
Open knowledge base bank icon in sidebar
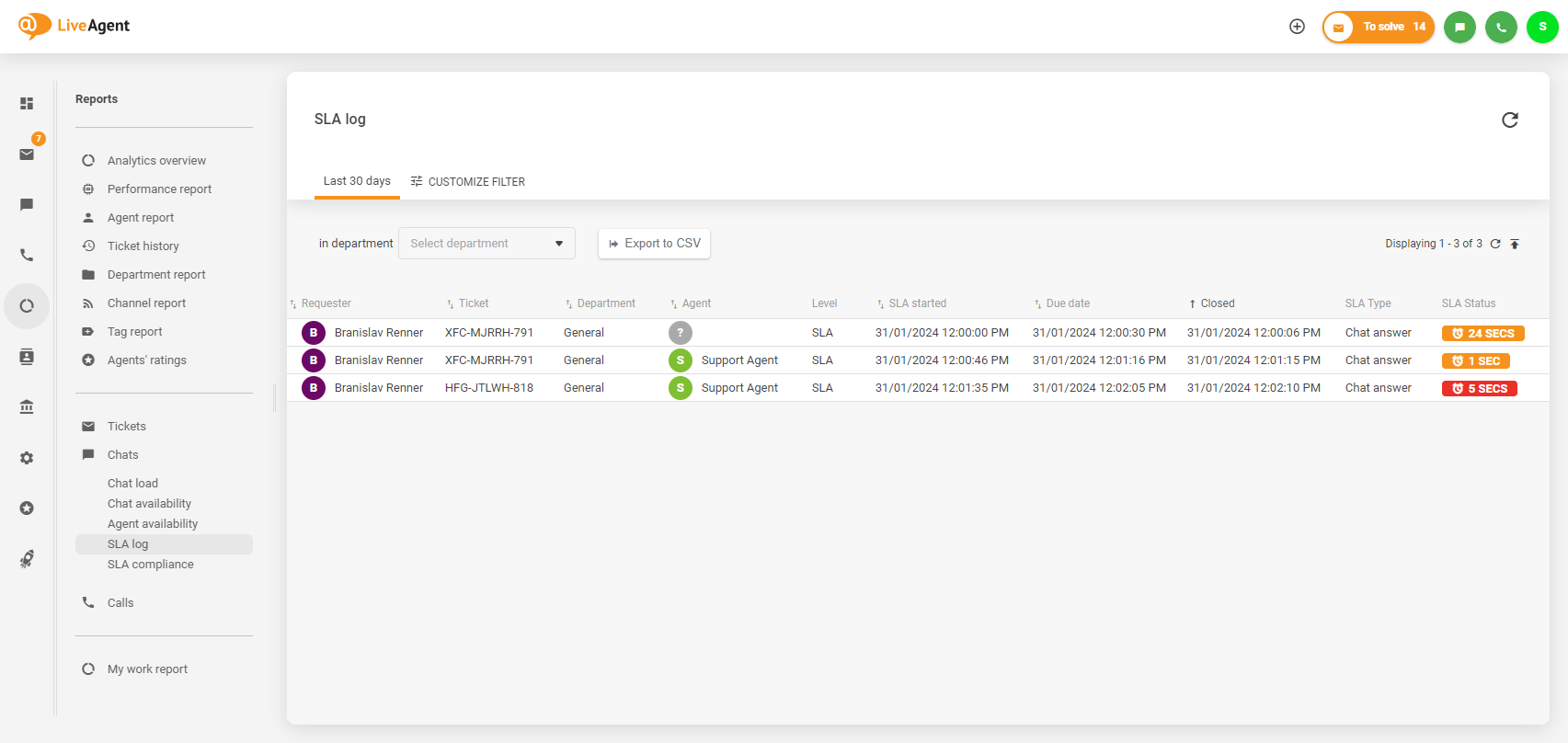[27, 406]
